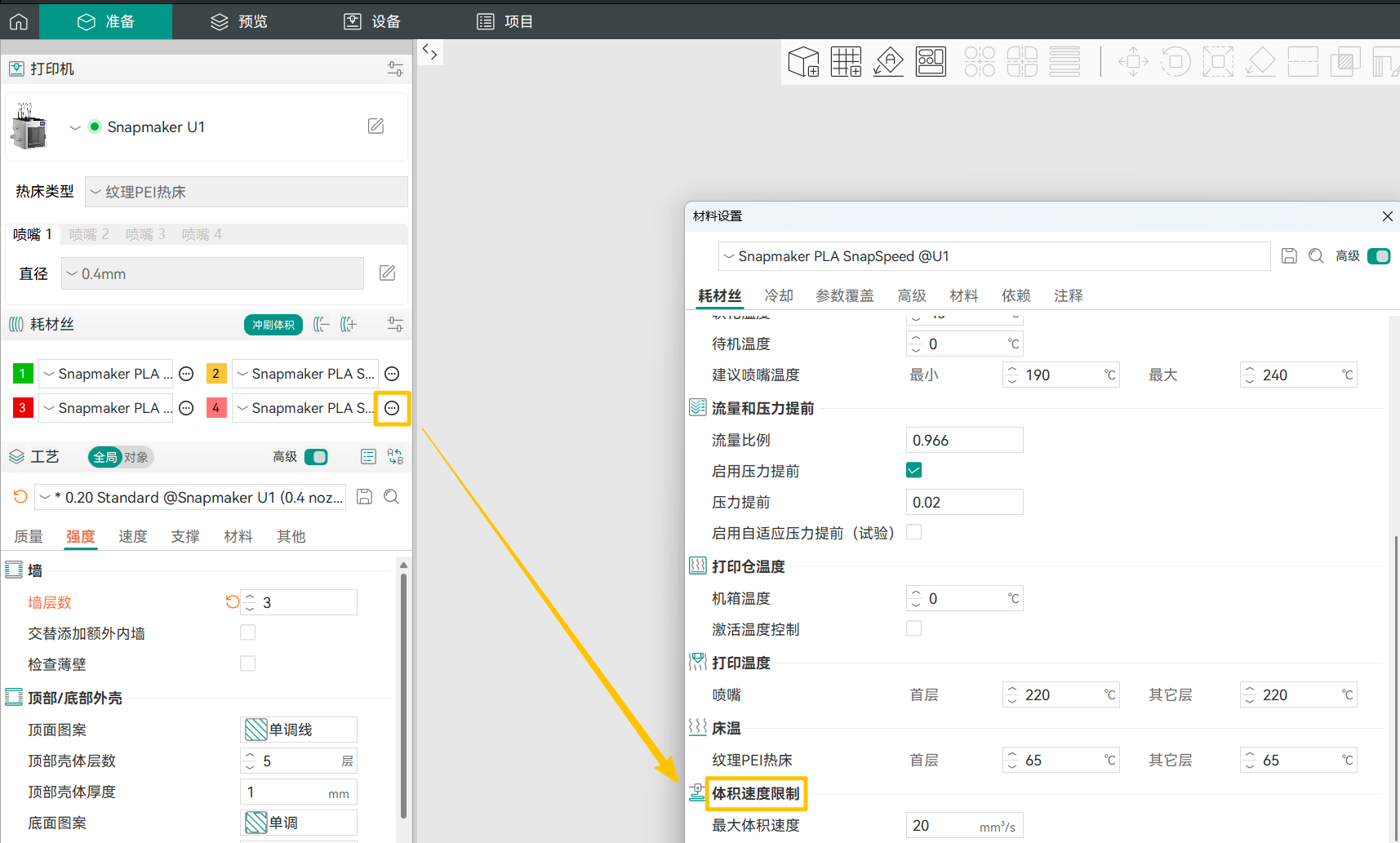Toggle advanced mode in material settings

pyautogui.click(x=1379, y=256)
